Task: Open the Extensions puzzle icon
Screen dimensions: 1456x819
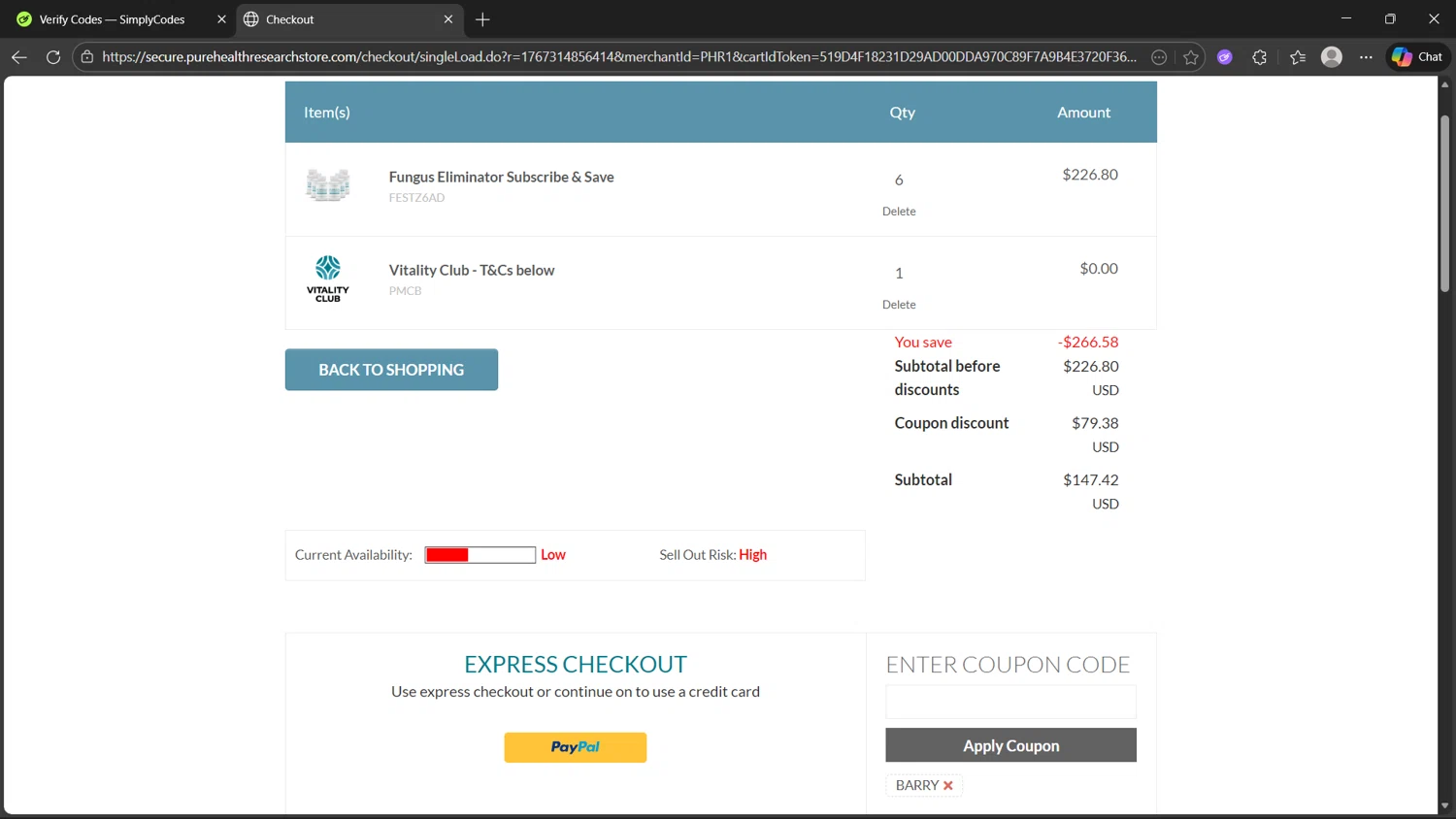Action: coord(1260,57)
